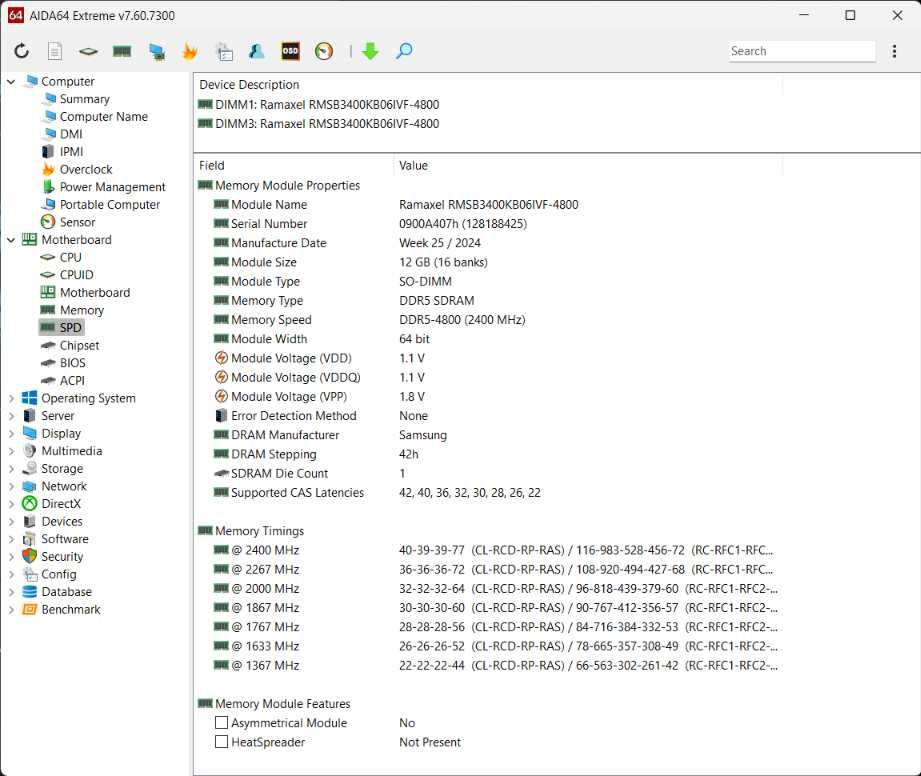Expand the Config node

coord(11,575)
